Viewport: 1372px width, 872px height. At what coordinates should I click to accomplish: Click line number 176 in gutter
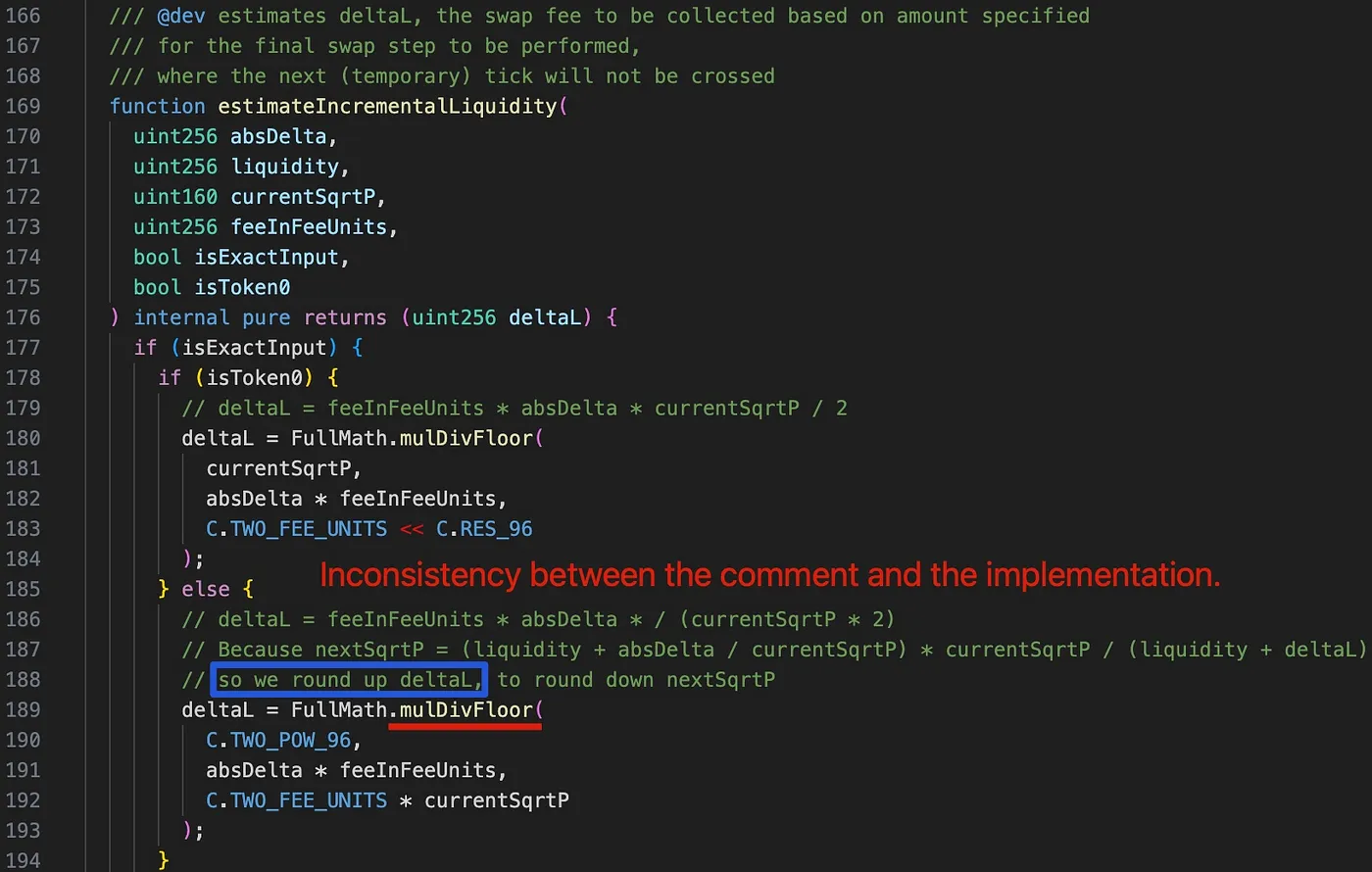(x=23, y=317)
